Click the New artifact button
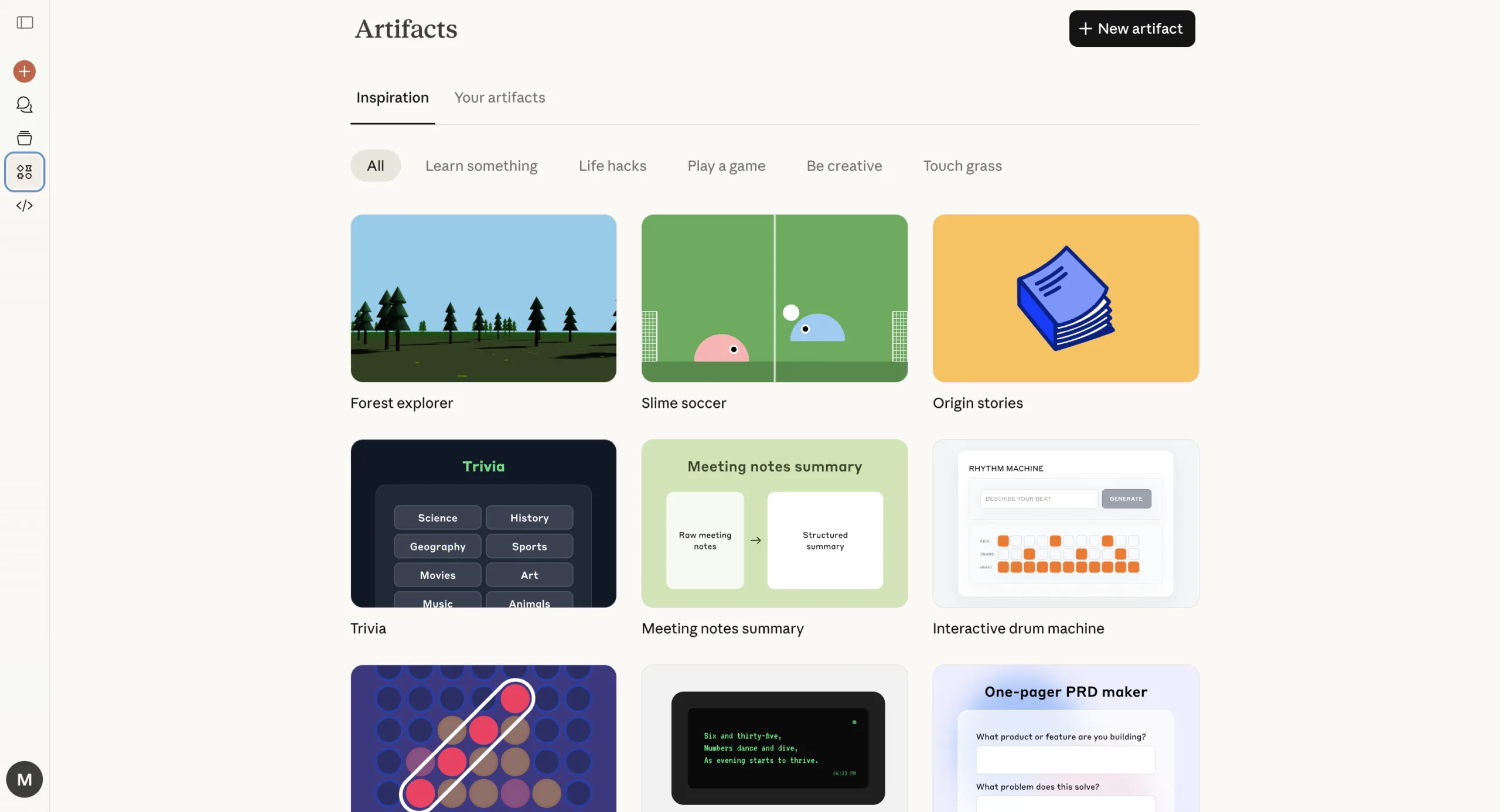The height and width of the screenshot is (812, 1500). point(1131,29)
